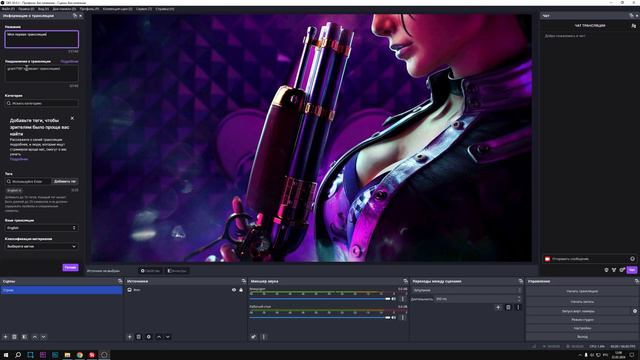Open chat users list icon
Screen dimensions: 640x360
tap(633, 26)
